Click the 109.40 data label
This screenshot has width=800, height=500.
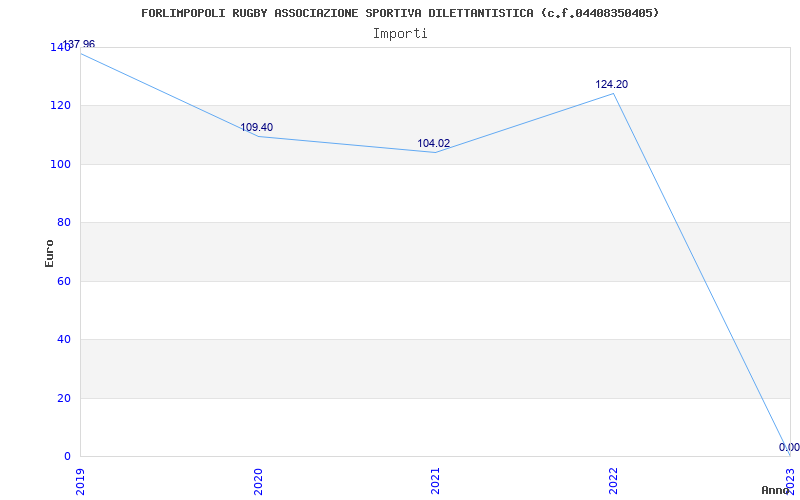pos(257,128)
